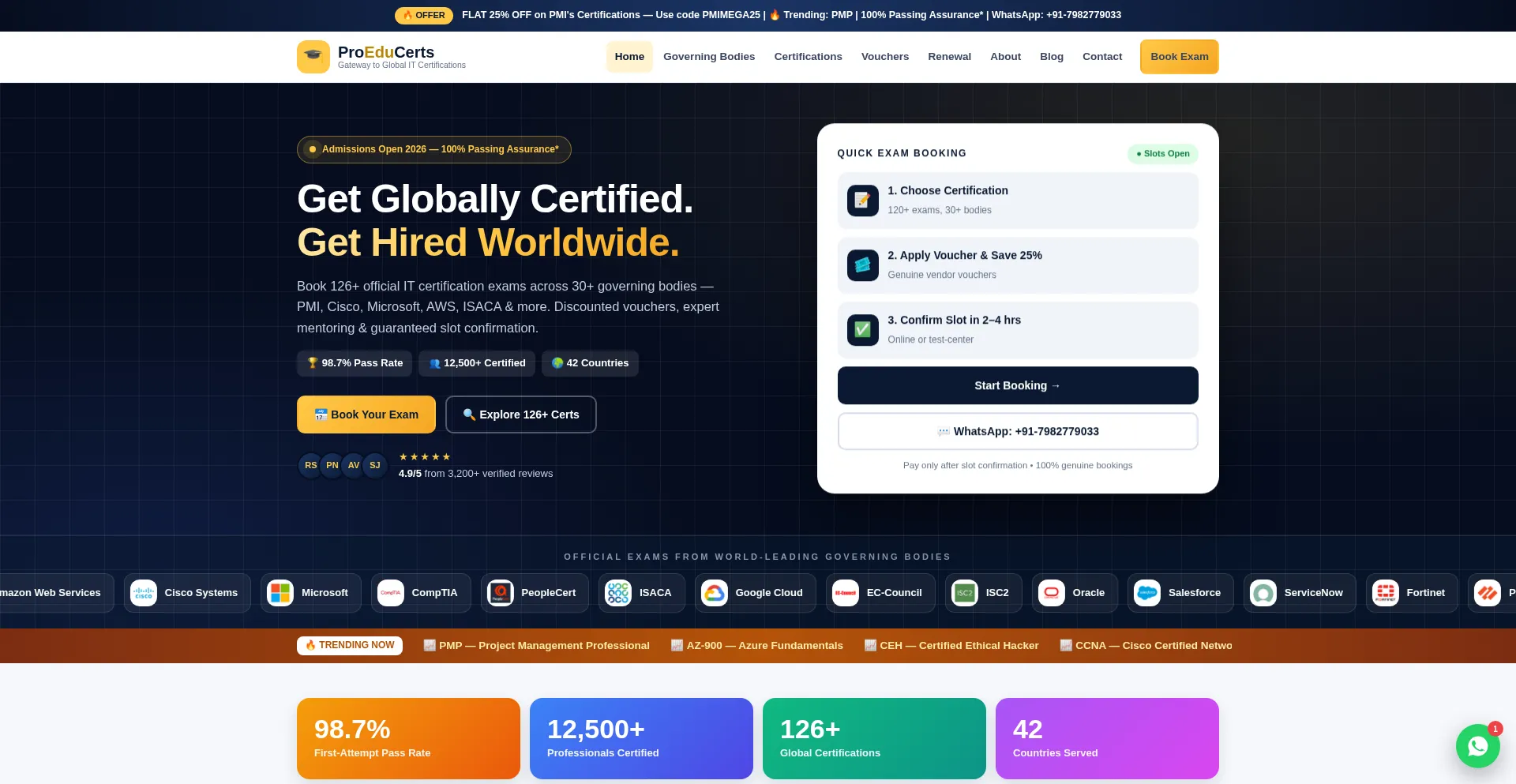Click the Book Your Exam button
Screen dimensions: 1516x784
(x=366, y=415)
